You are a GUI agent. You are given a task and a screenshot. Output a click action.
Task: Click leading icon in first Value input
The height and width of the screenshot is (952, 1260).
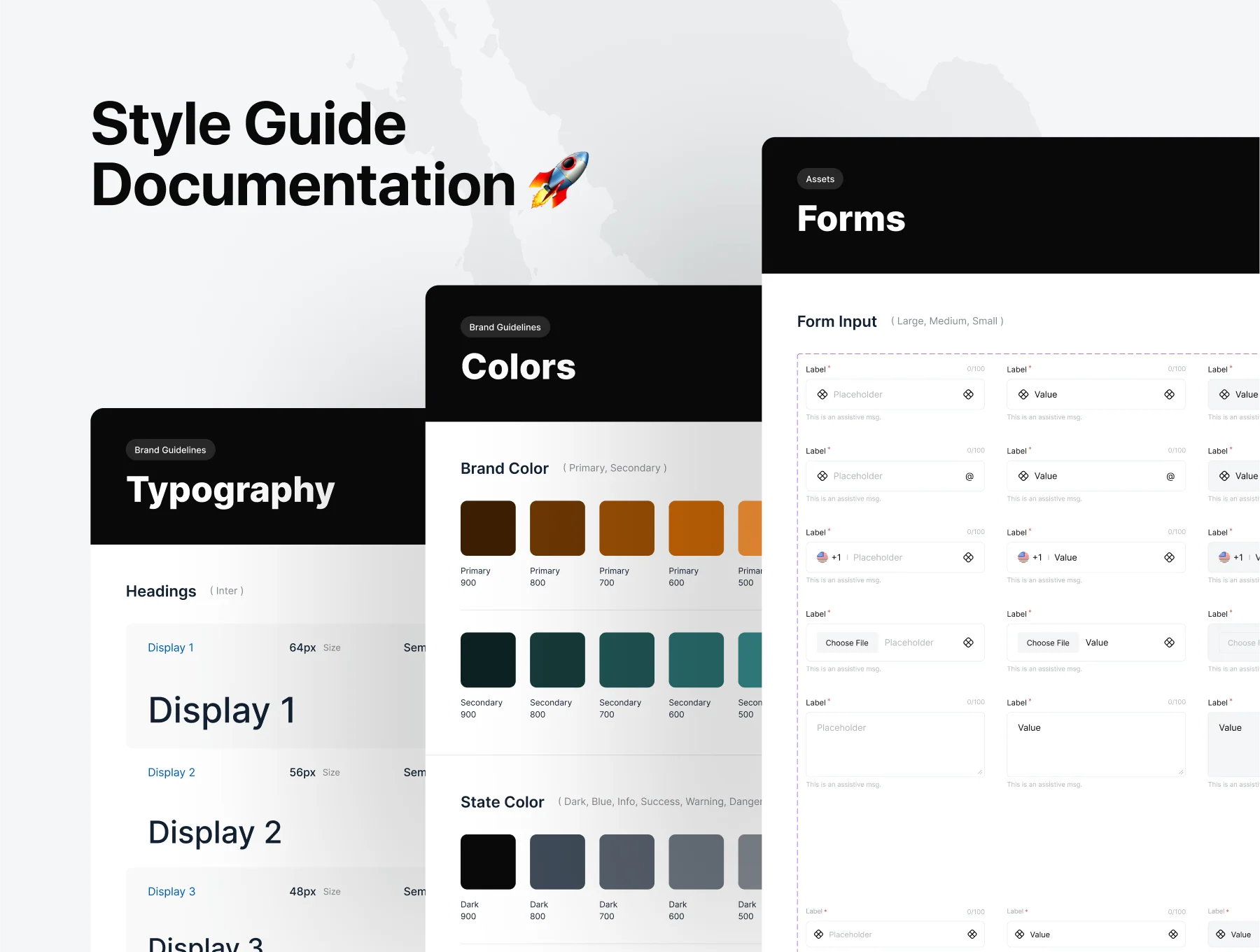coord(1023,395)
